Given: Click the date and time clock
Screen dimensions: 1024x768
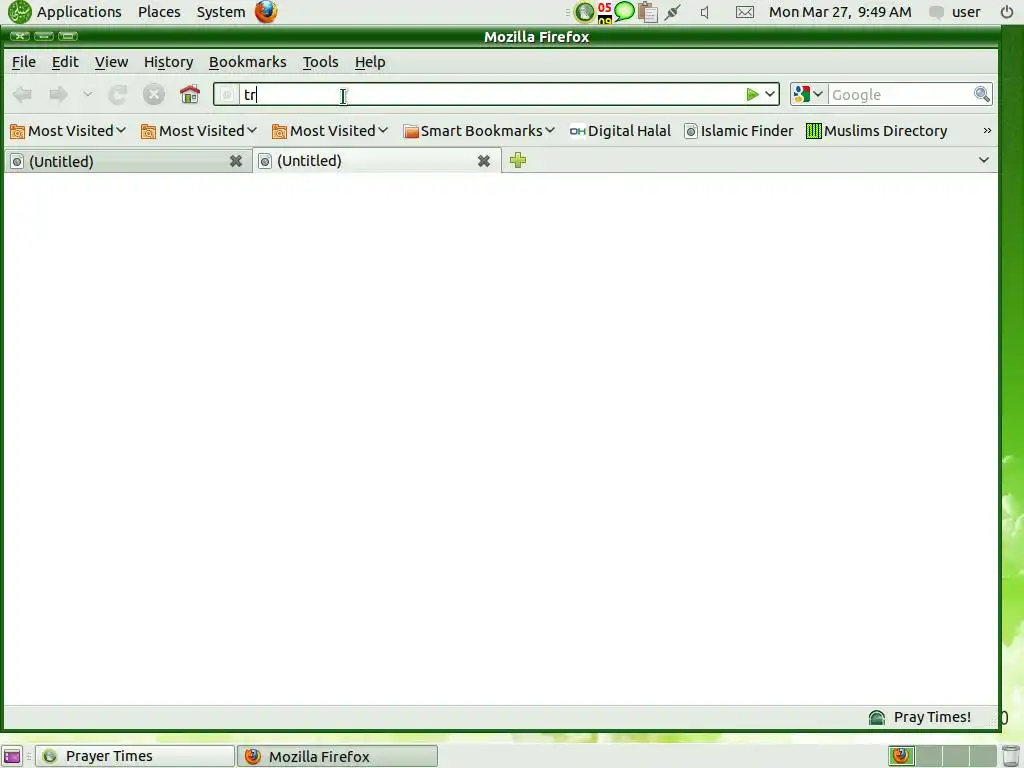Looking at the screenshot, I should [840, 12].
